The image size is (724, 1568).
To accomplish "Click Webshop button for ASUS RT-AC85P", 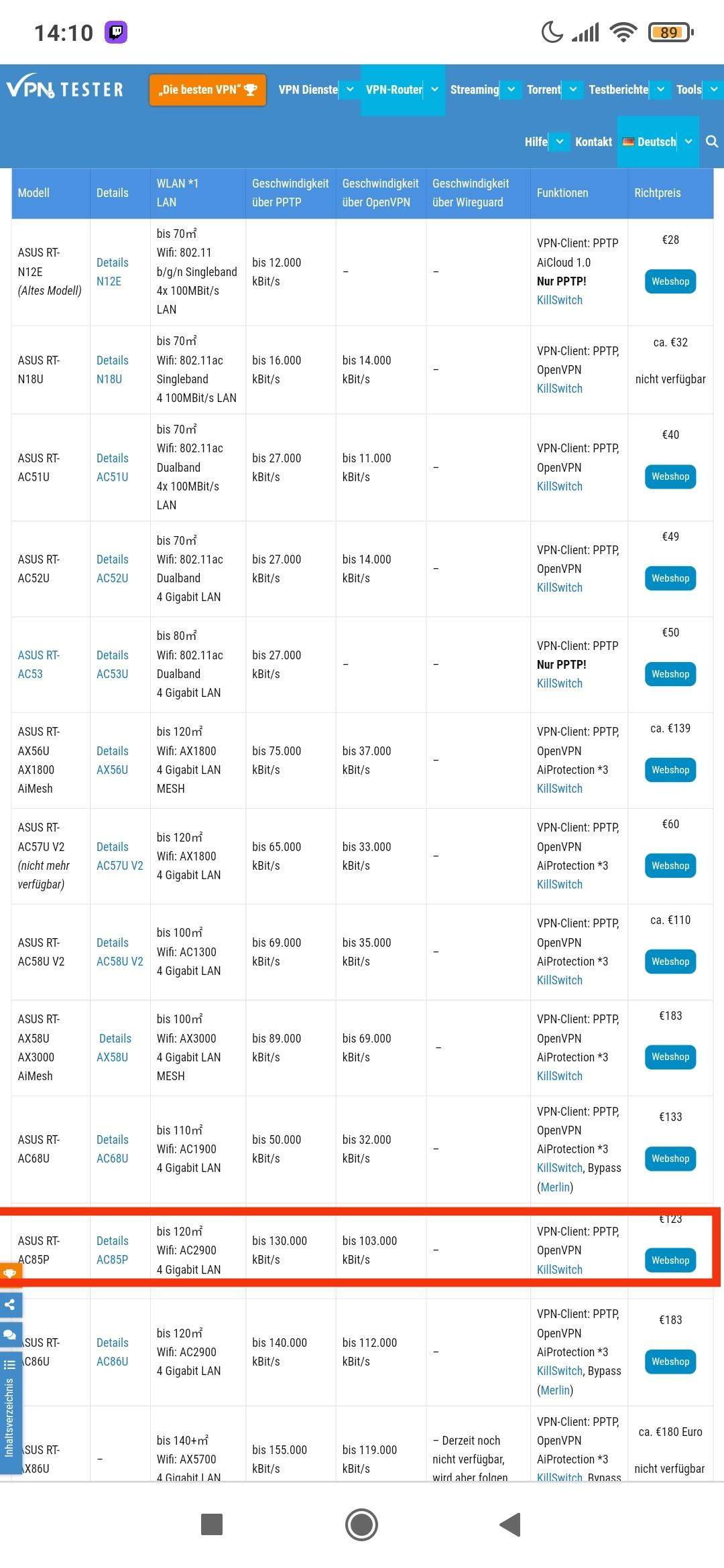I will coord(670,1260).
